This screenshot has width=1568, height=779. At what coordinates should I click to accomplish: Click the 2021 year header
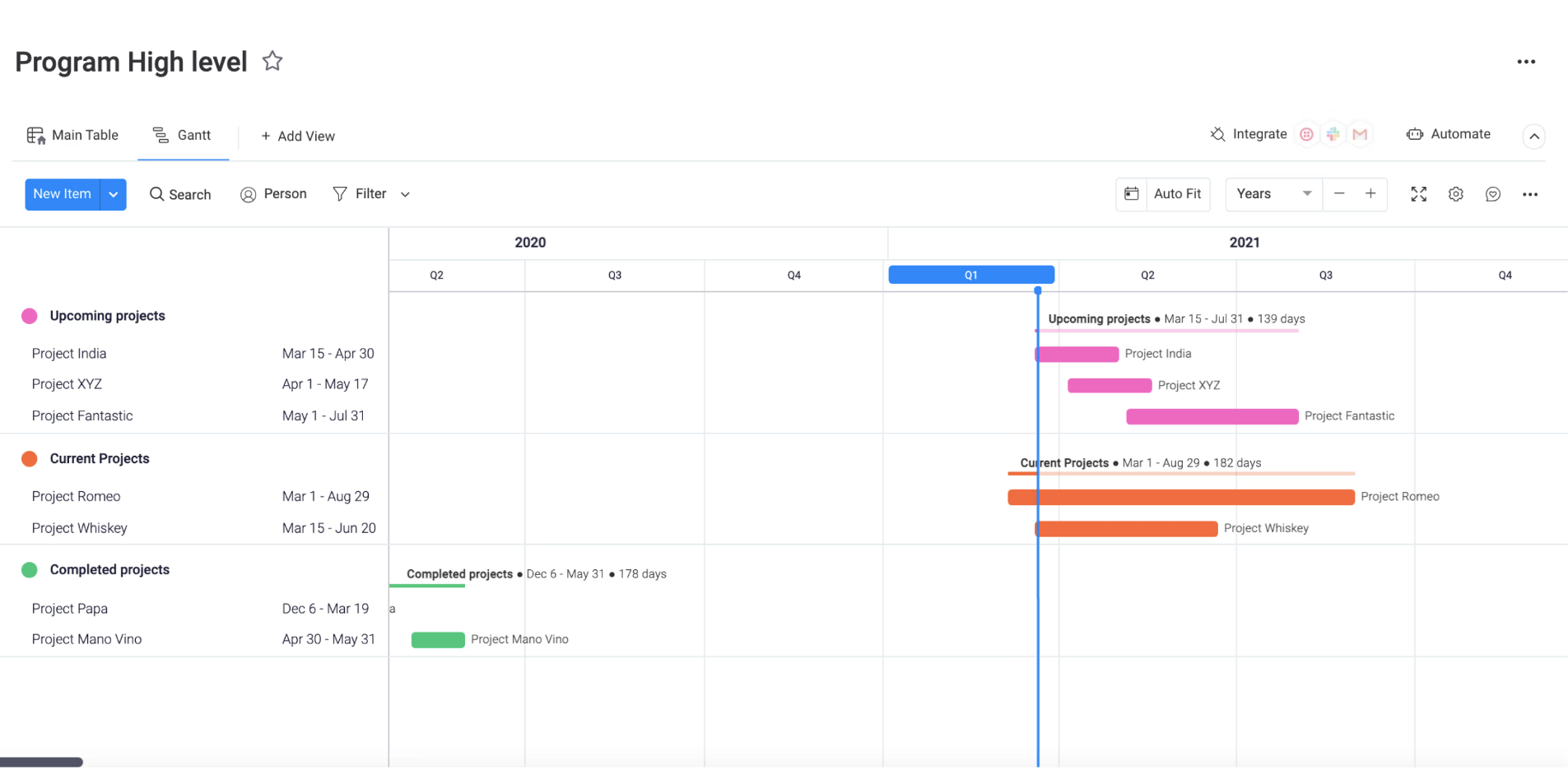click(x=1245, y=243)
